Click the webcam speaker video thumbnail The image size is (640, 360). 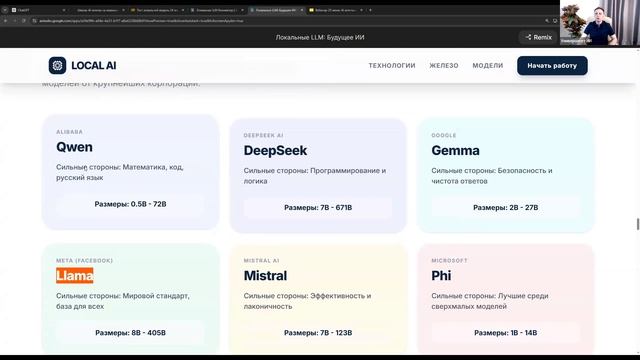pos(600,22)
